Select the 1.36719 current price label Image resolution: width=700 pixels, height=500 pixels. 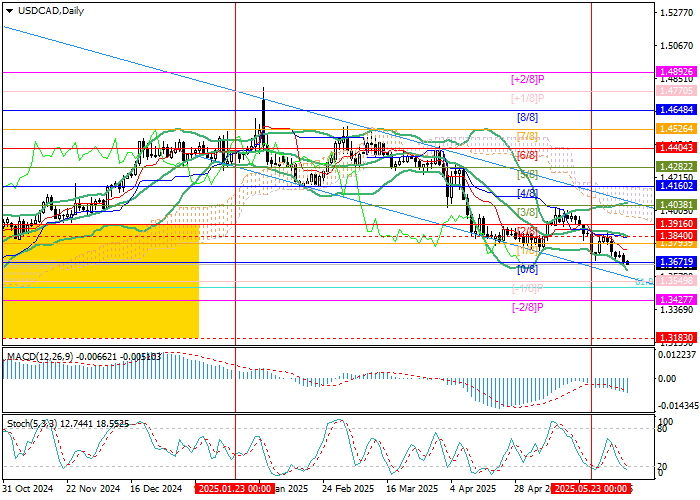[677, 262]
